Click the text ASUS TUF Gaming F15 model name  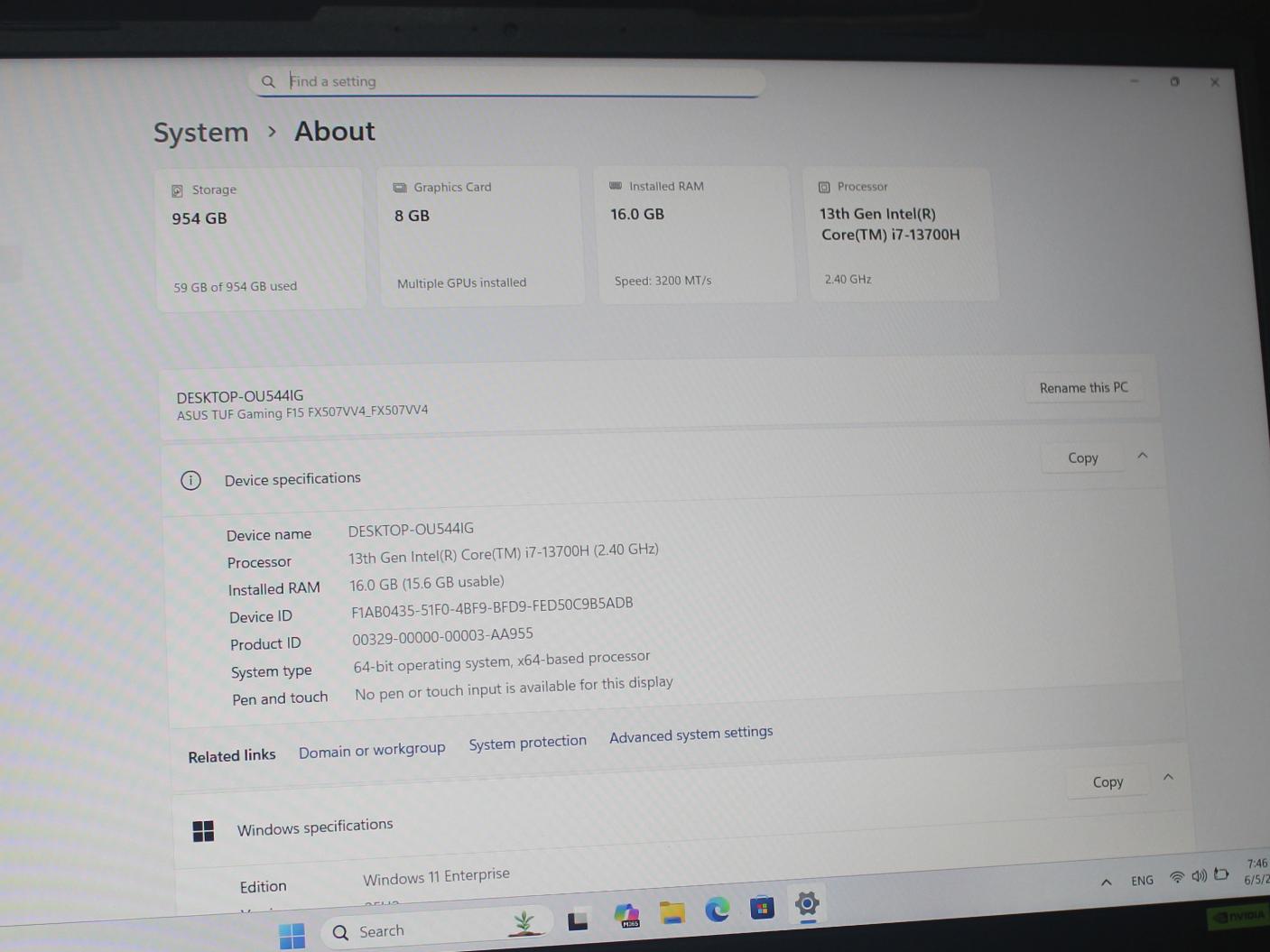302,412
